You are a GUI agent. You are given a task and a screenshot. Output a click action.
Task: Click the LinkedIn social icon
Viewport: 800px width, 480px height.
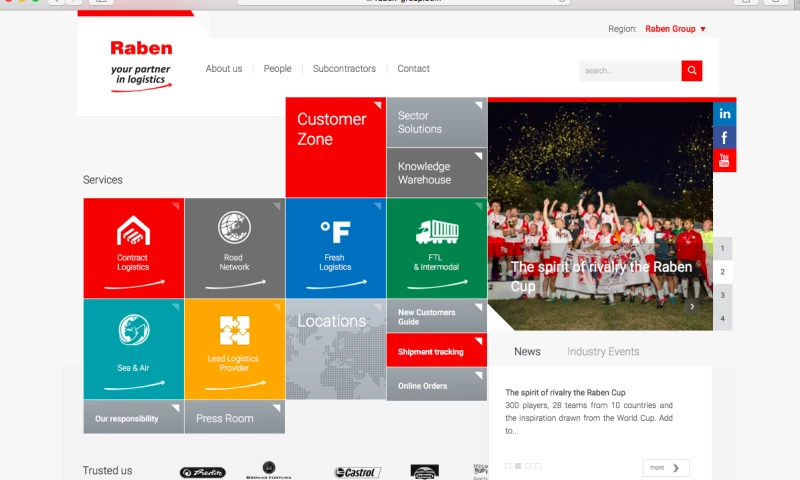(x=725, y=113)
